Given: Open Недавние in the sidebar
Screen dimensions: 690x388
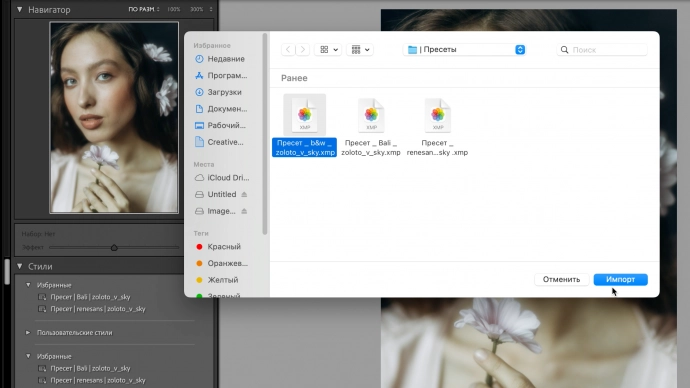Looking at the screenshot, I should [x=220, y=59].
